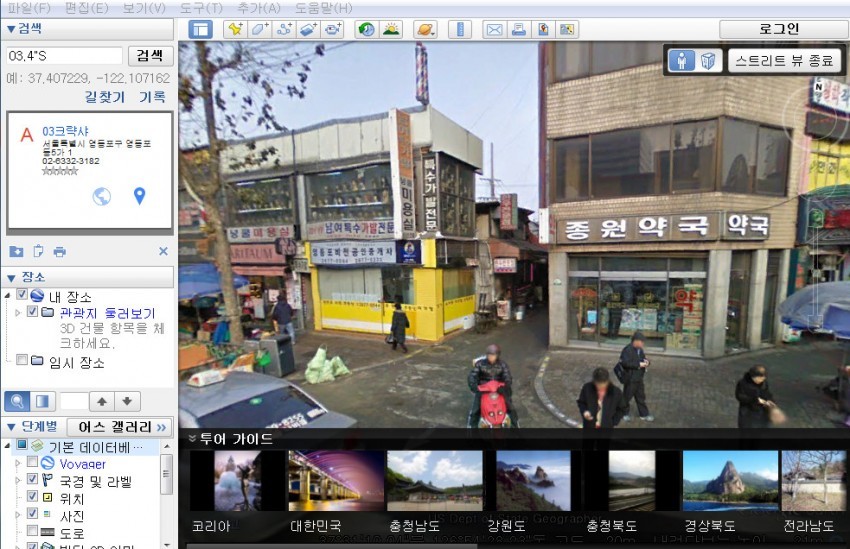
Task: Click the email envelope icon
Action: pyautogui.click(x=494, y=29)
